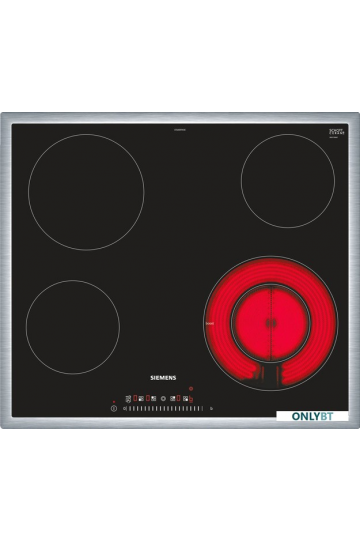Adjust power level on the touch slider
The width and height of the screenshot is (360, 540).
(165, 409)
